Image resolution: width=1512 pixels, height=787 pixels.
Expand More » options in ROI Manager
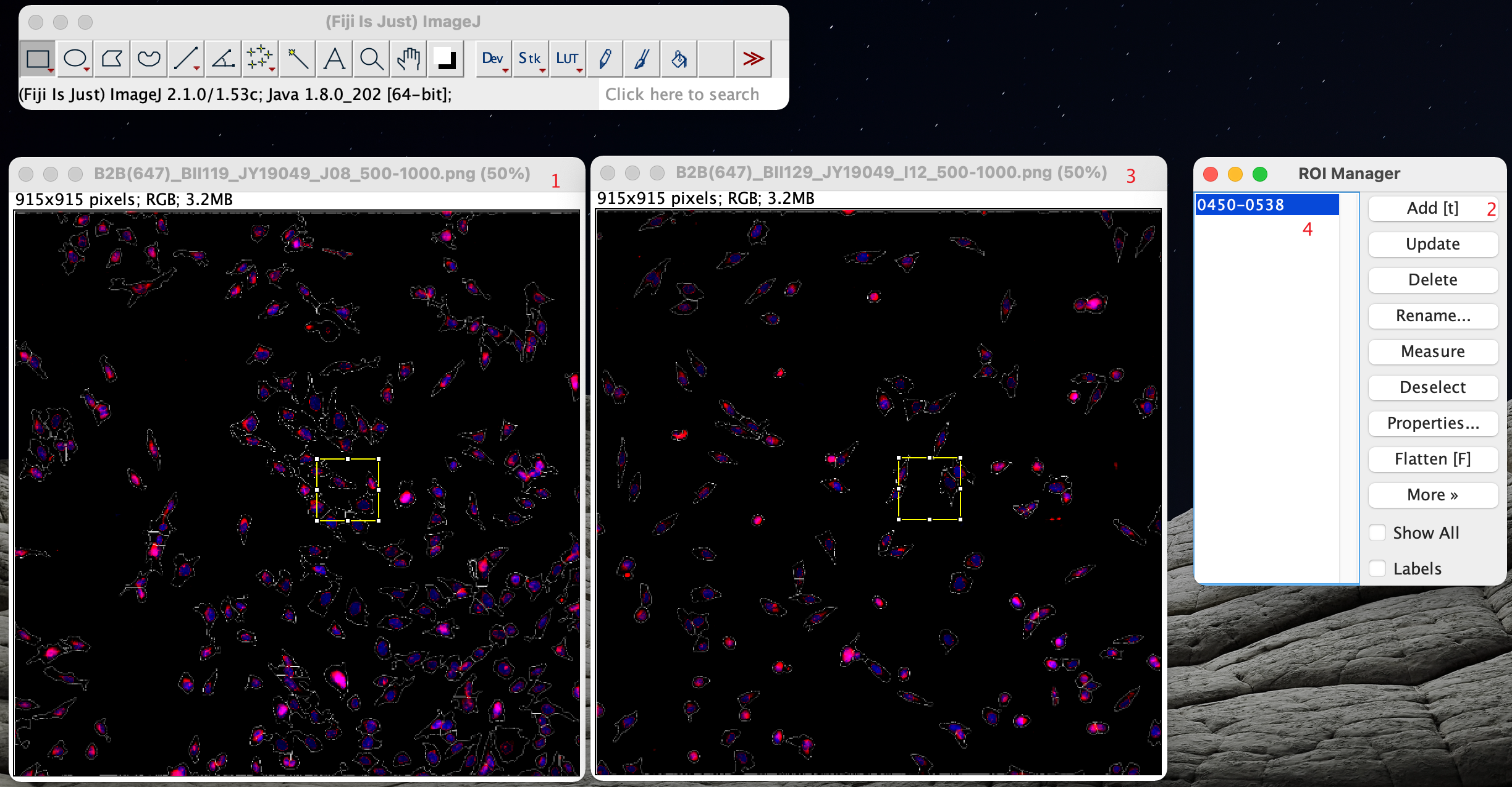click(1432, 495)
